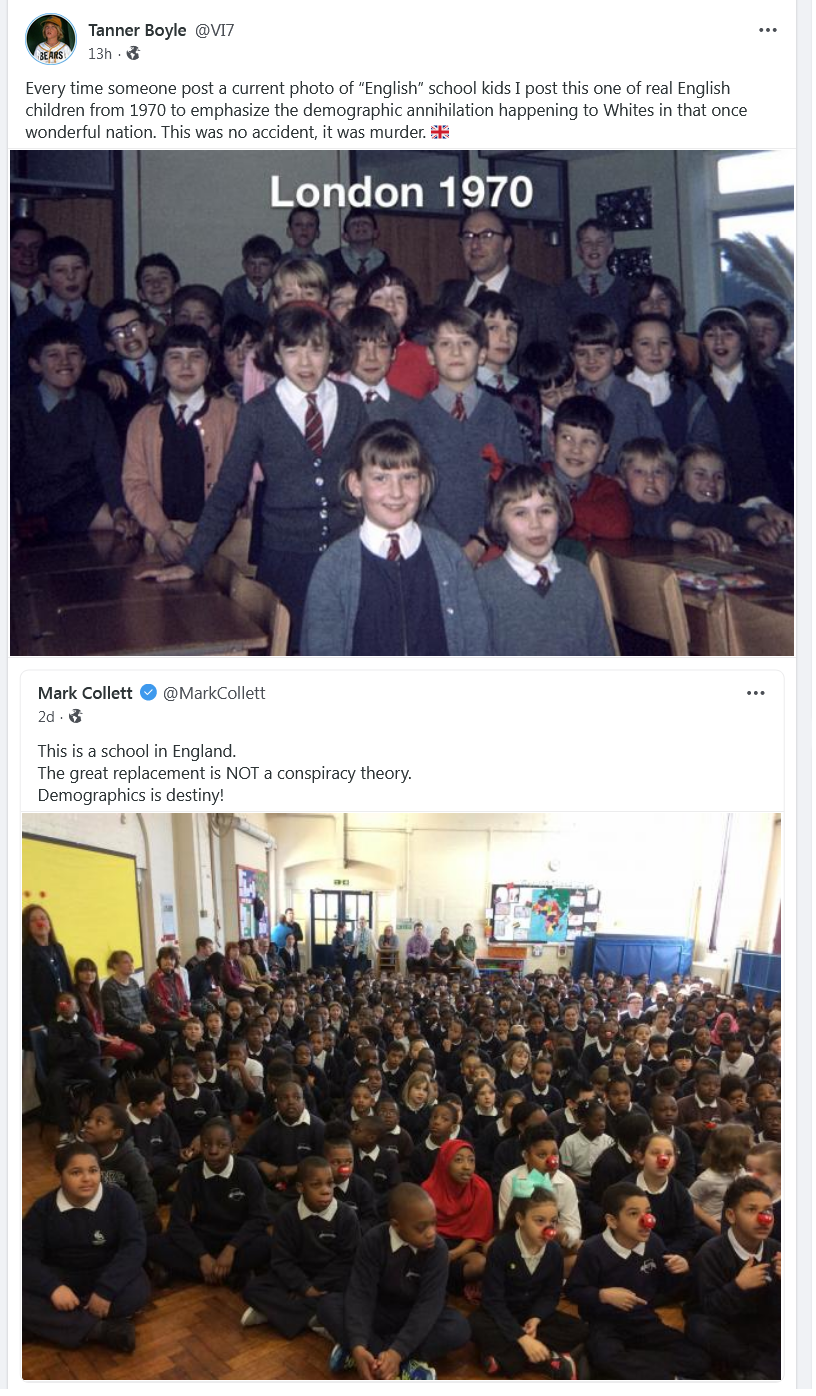The image size is (816, 1396).
Task: Click the 'London 1970' caption on the photo
Action: pos(402,191)
